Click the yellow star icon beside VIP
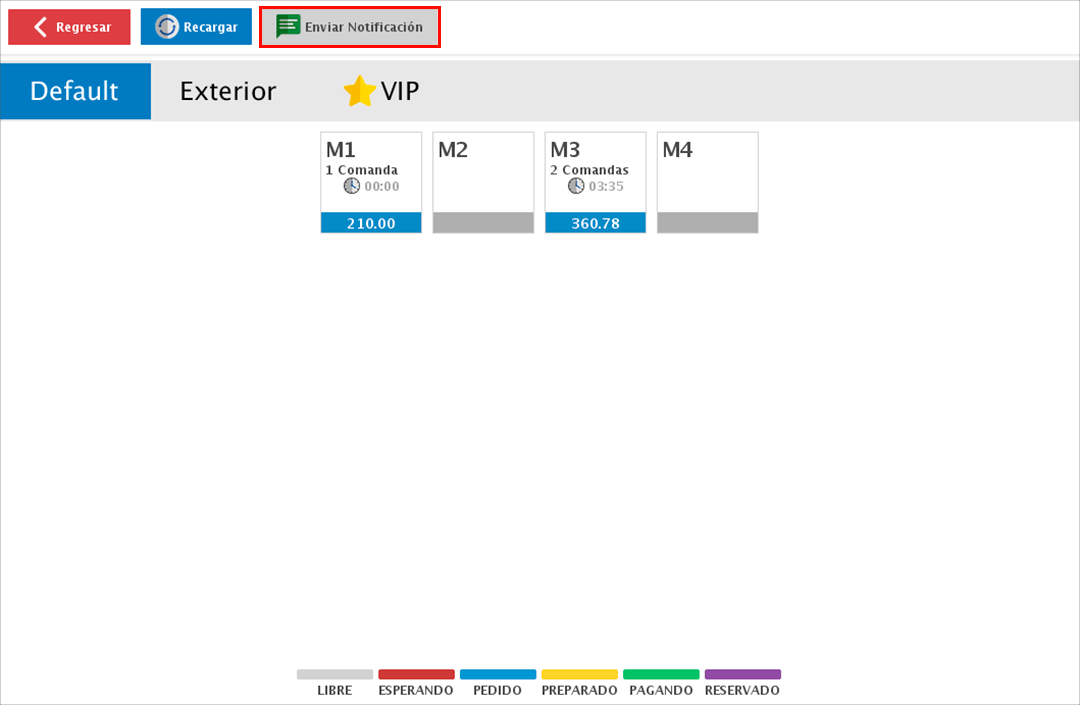Screen dimensions: 1080x705 tap(359, 91)
